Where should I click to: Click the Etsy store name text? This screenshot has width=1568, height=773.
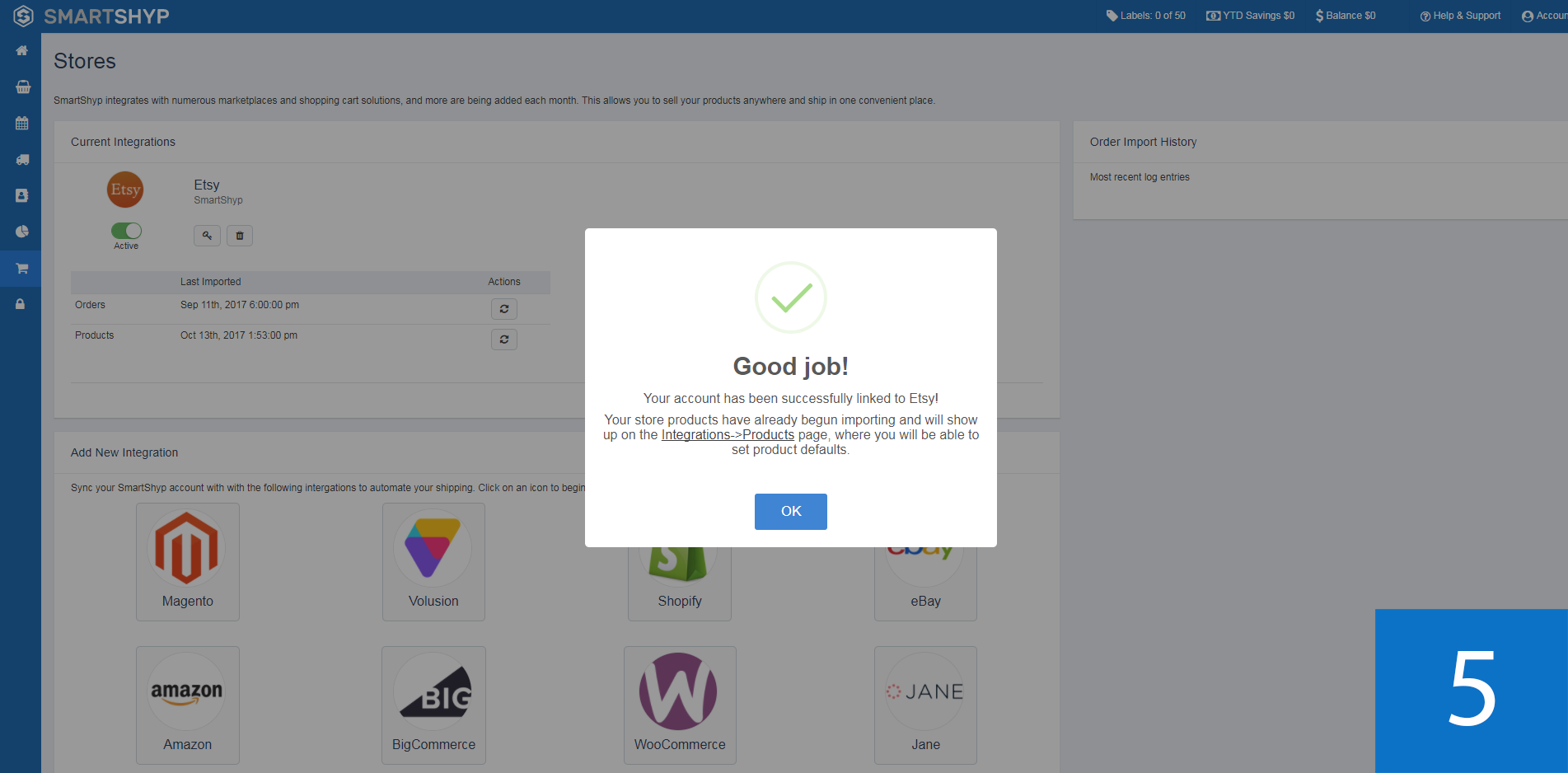pyautogui.click(x=207, y=185)
